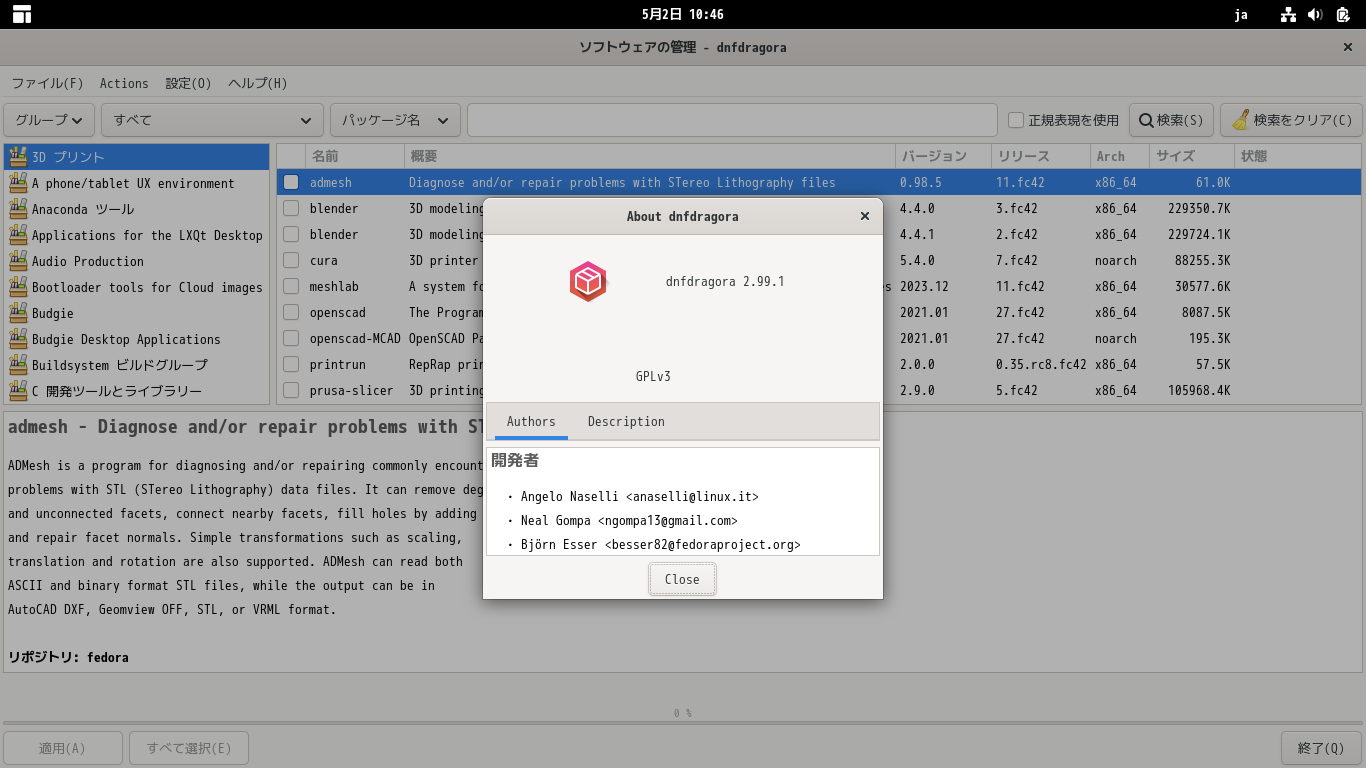Tick the cura package checkbox

pyautogui.click(x=291, y=260)
